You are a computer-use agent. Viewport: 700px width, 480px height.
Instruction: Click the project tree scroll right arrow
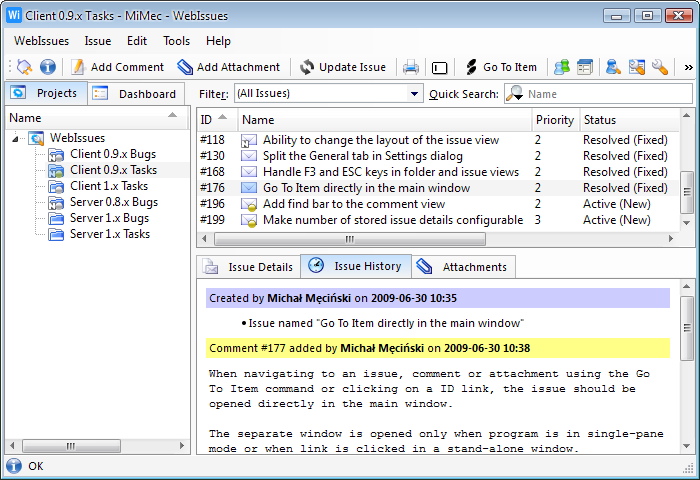182,446
